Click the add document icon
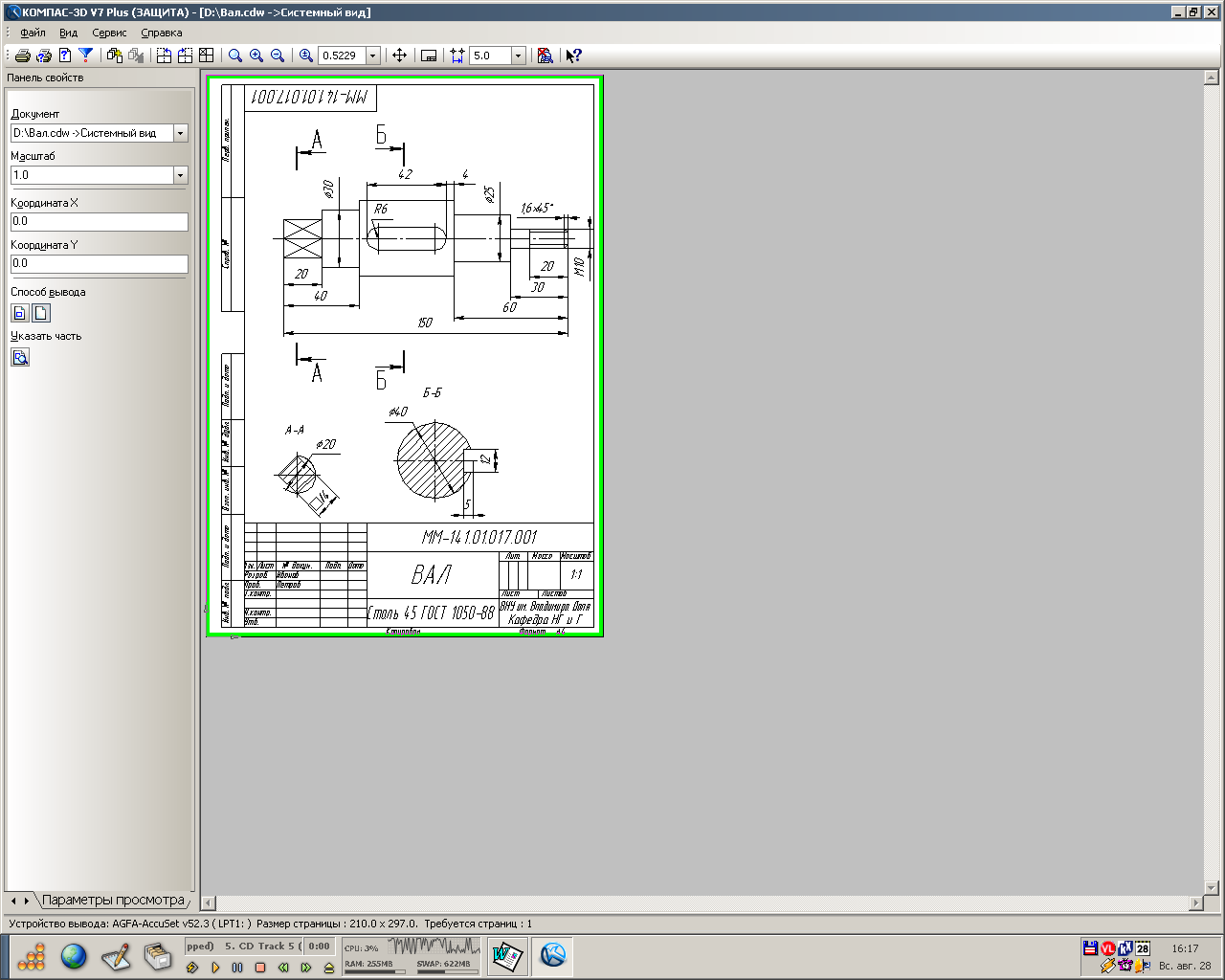Viewport: 1225px width, 980px height. tap(115, 56)
